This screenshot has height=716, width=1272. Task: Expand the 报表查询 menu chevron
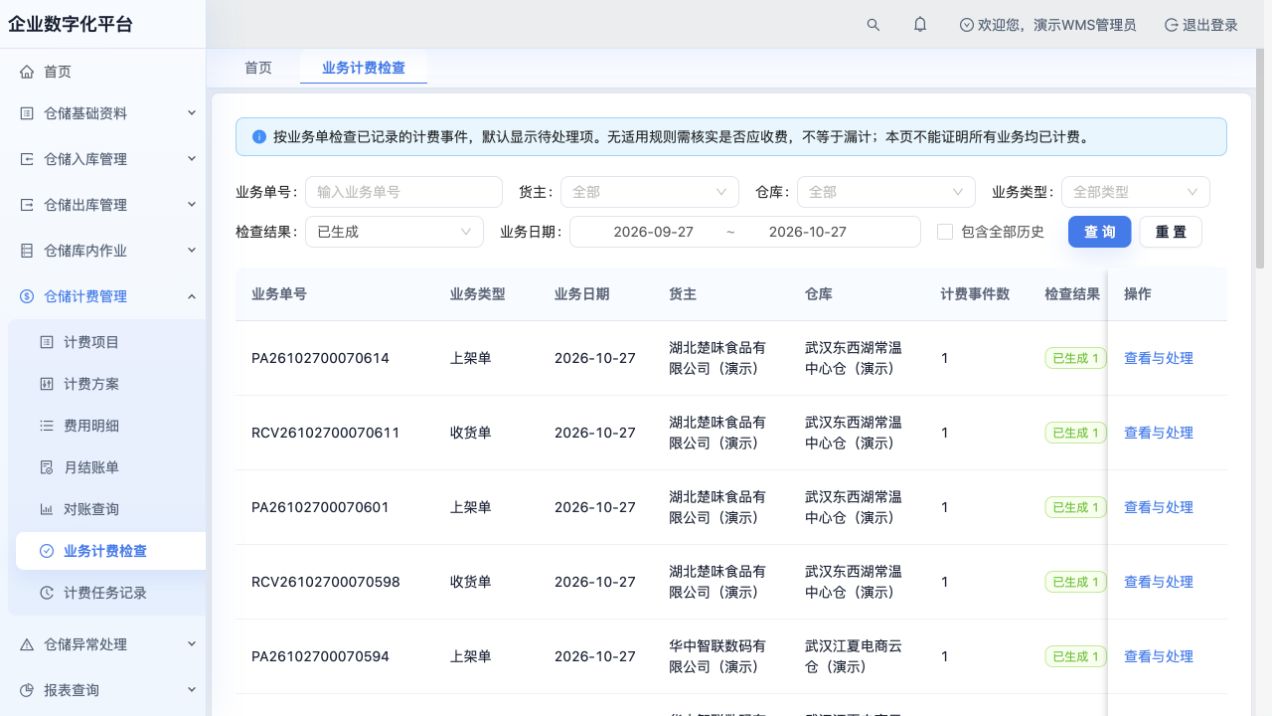[192, 689]
